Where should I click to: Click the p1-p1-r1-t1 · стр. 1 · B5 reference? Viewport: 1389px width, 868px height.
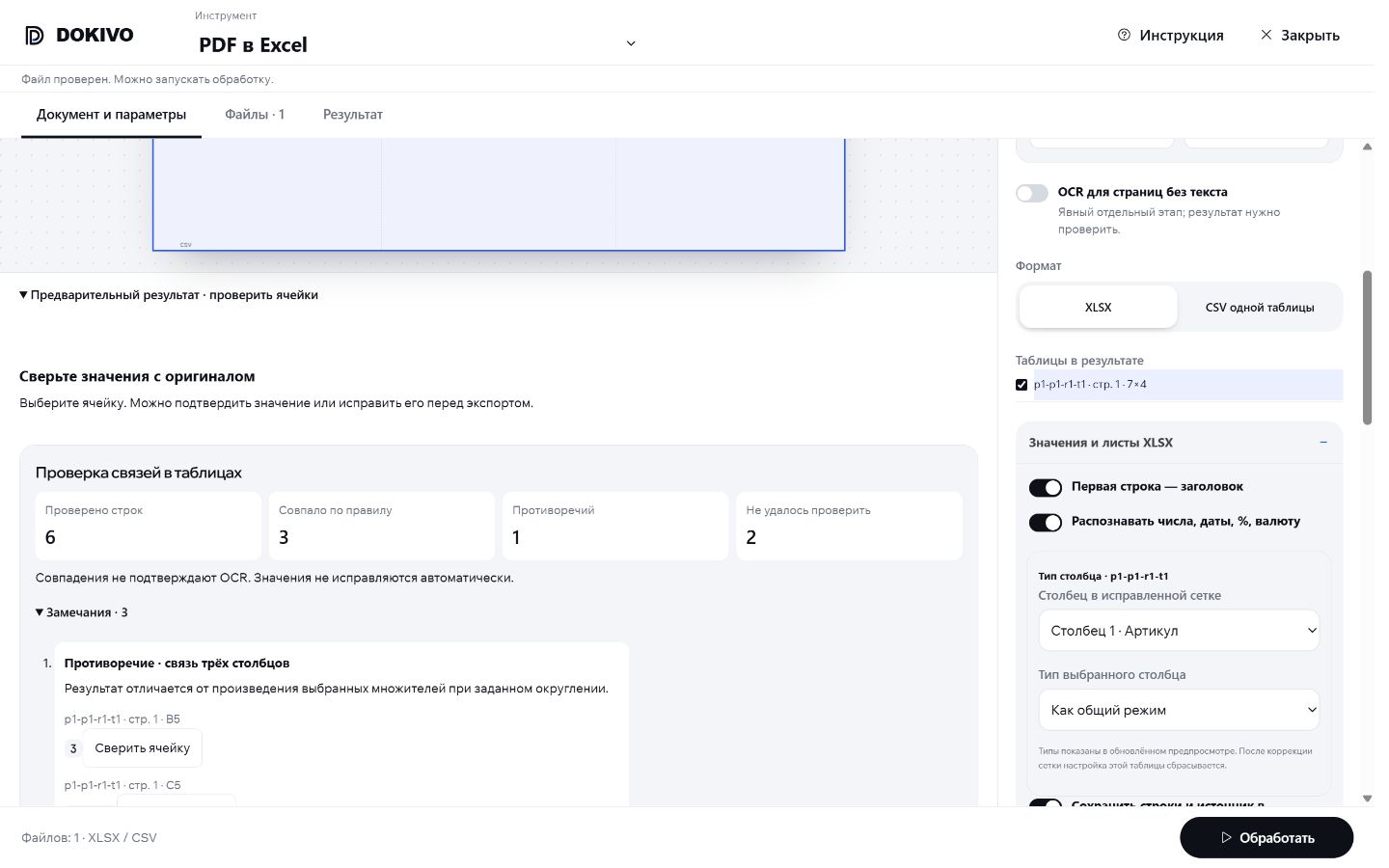click(x=123, y=719)
